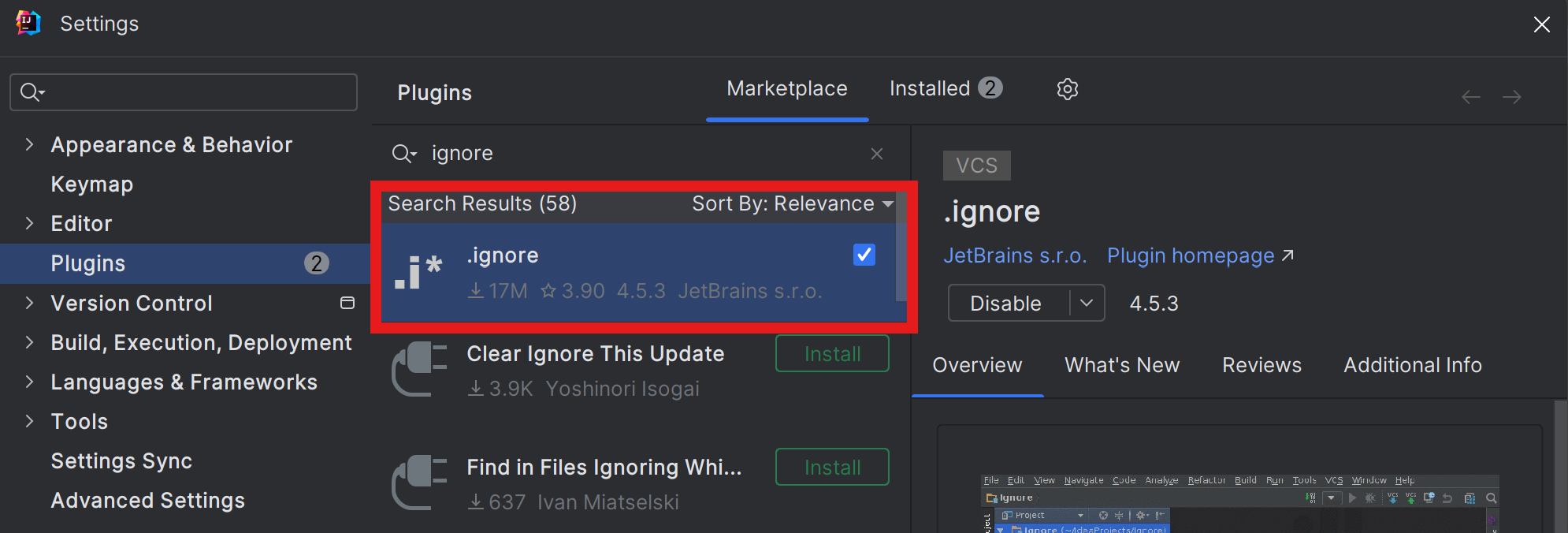Select the Clear Ignore This Update plugin
This screenshot has width=1568, height=533.
coord(595,354)
